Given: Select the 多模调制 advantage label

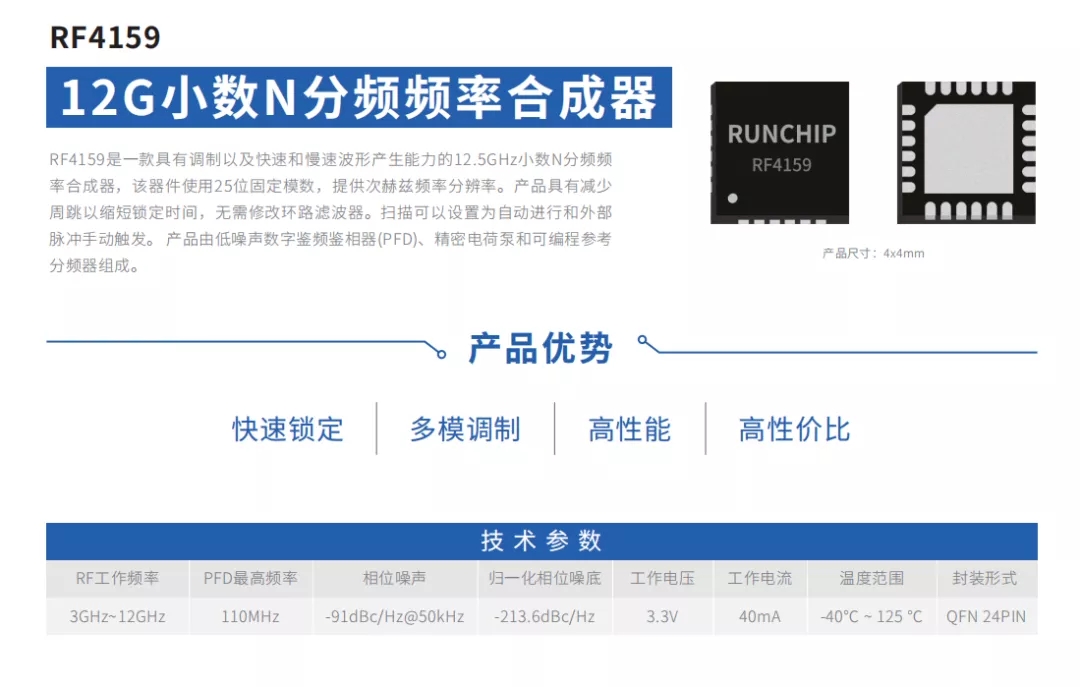Looking at the screenshot, I should click(465, 430).
